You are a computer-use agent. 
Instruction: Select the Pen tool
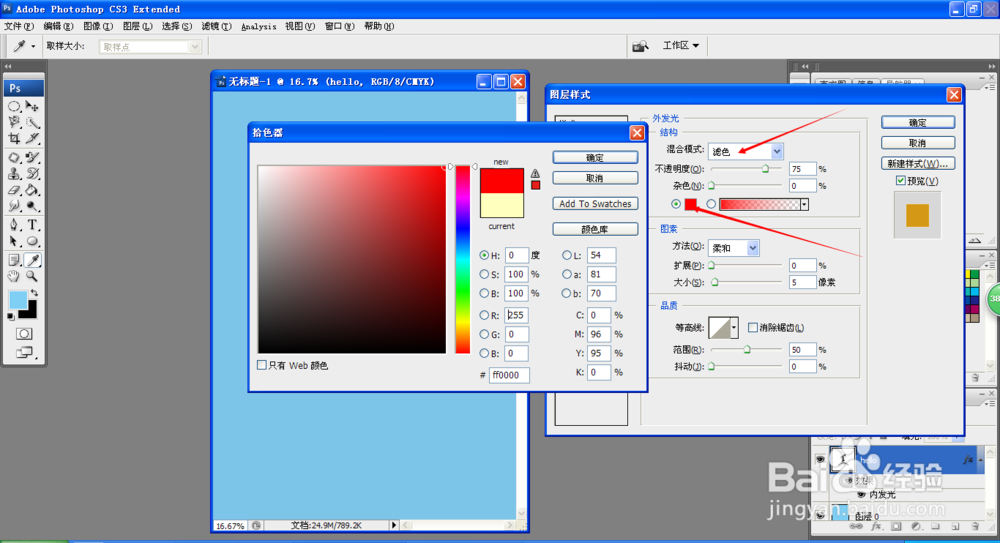[x=14, y=225]
